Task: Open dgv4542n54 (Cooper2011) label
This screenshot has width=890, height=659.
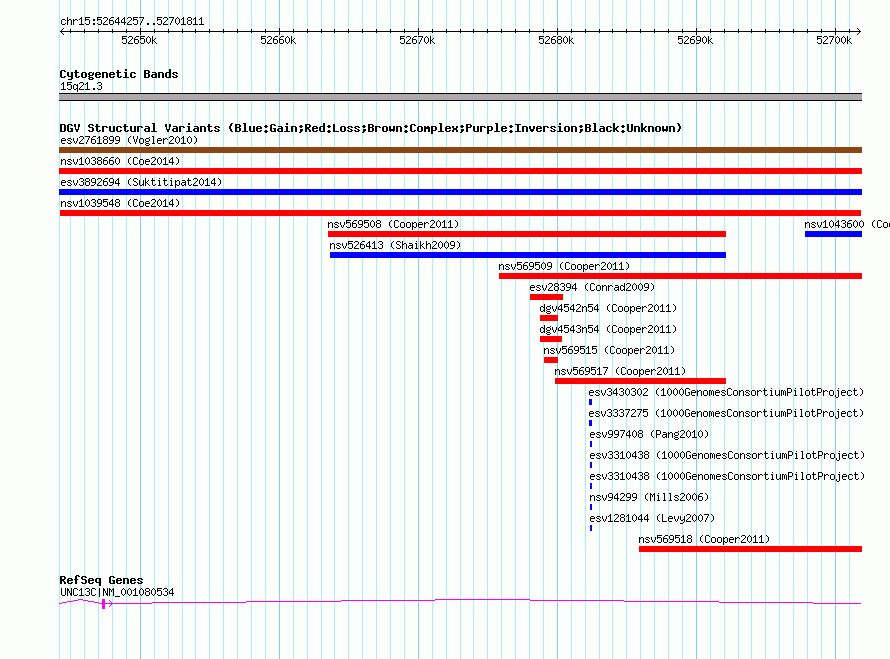Action: [x=608, y=308]
